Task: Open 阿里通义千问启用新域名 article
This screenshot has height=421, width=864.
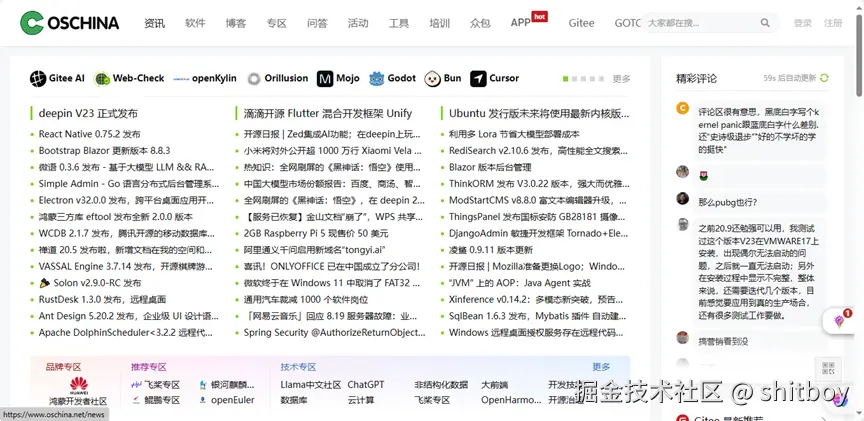Action: tap(315, 250)
